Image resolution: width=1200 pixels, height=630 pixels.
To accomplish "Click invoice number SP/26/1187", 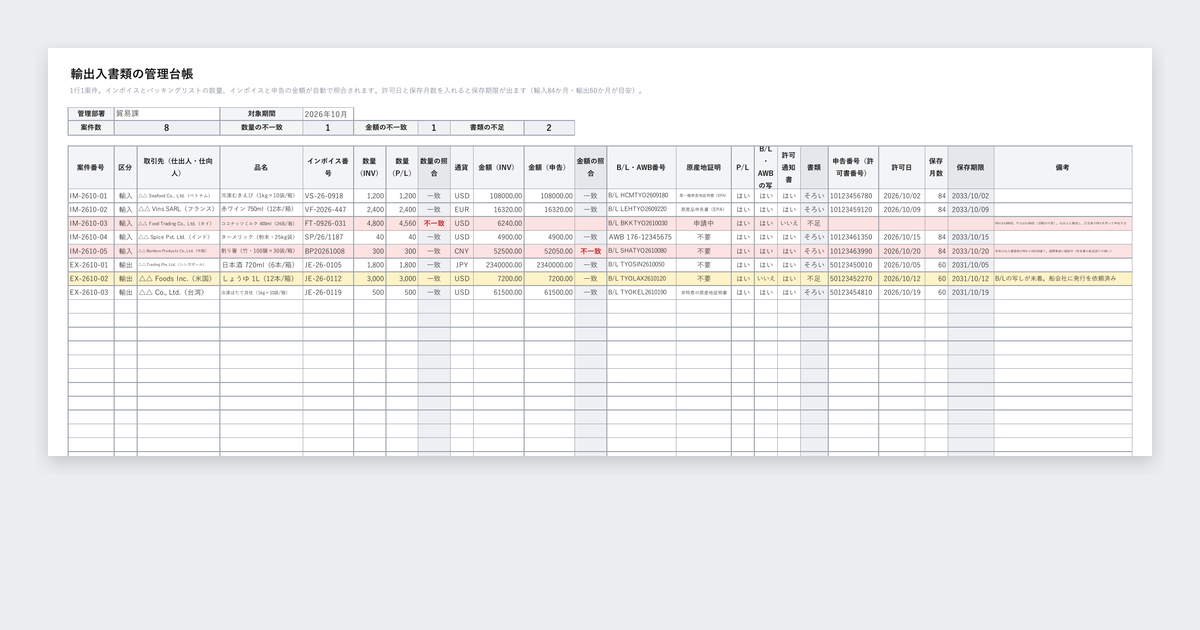I will [328, 237].
